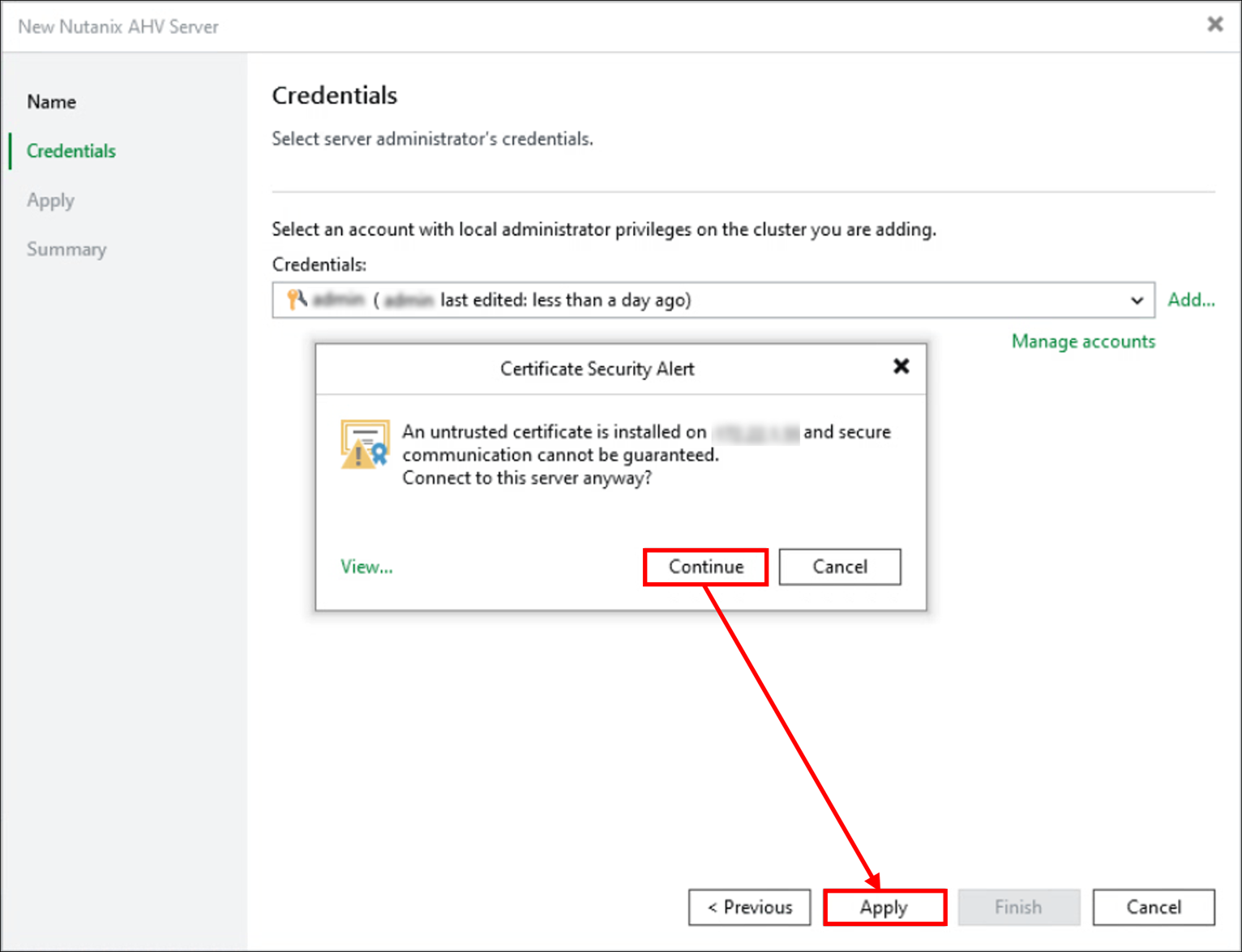Go back using the Previous button
The height and width of the screenshot is (952, 1242).
748,907
